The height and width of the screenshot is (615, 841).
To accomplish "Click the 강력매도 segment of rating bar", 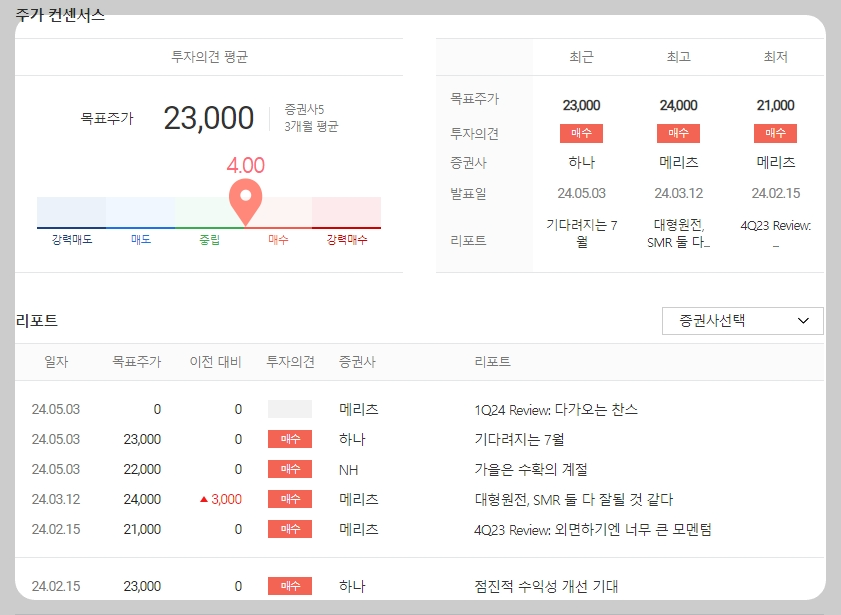I will [71, 213].
